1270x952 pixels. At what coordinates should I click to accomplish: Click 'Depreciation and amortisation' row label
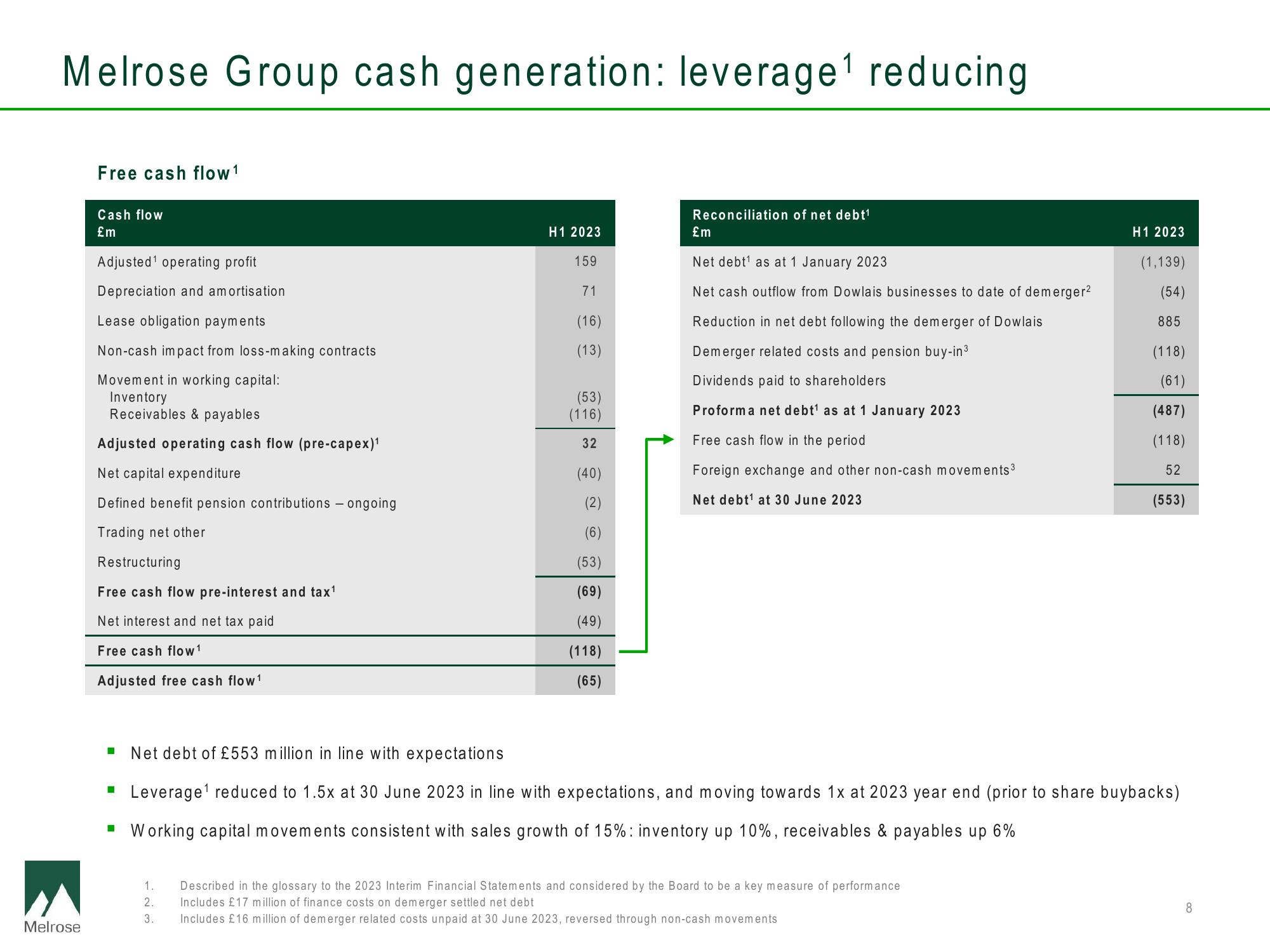(191, 291)
